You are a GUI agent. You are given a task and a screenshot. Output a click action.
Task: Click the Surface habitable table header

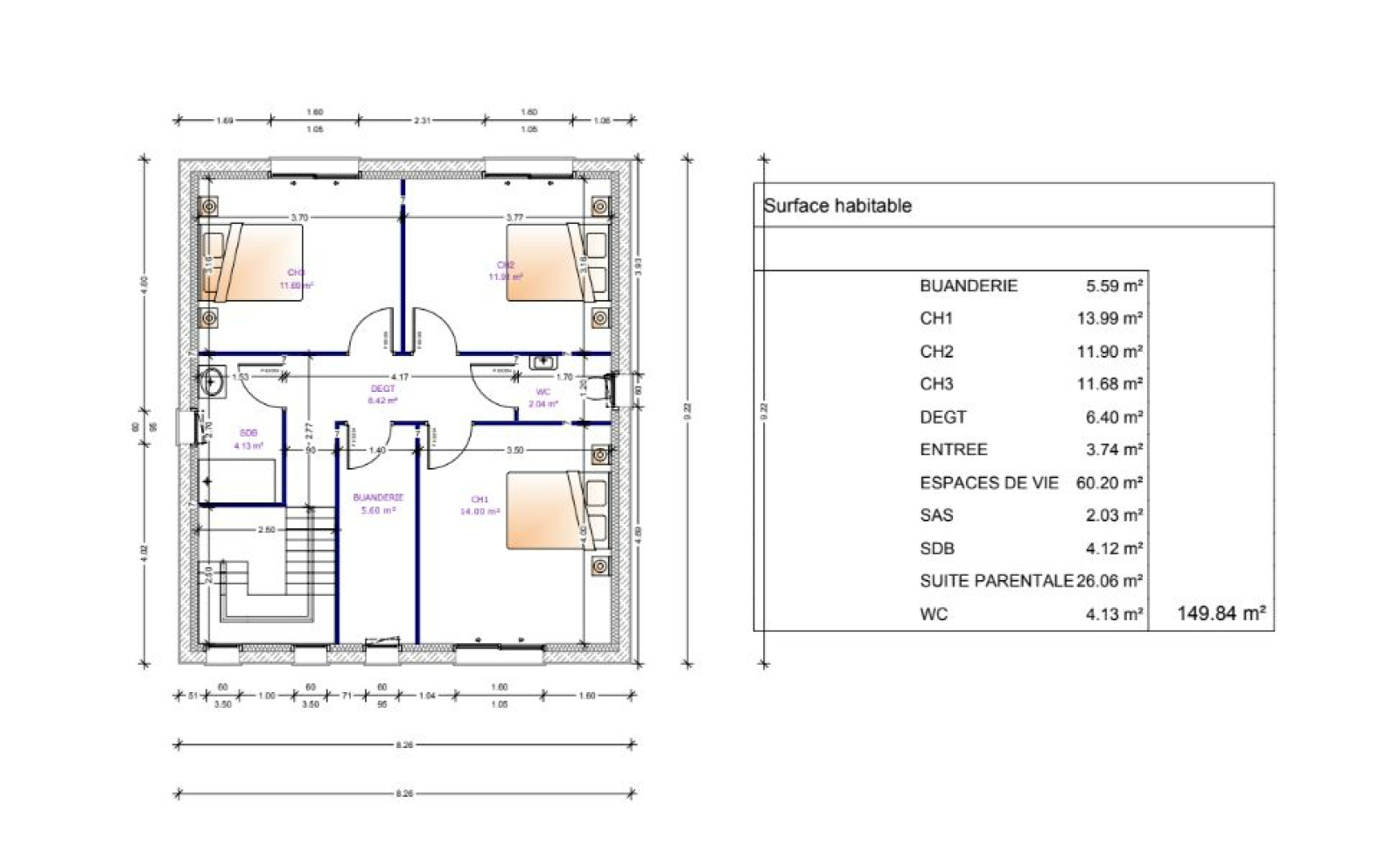(837, 206)
